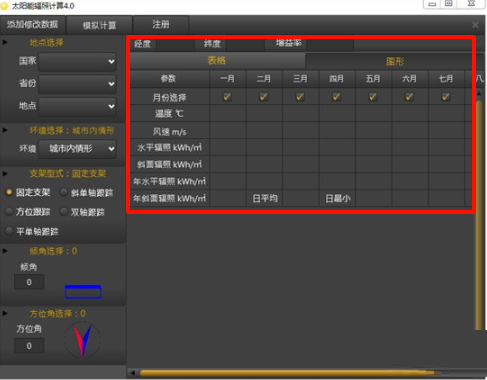This screenshot has width=487, height=380.
Task: Collapse the 方位角选择 section arrow
Action: click(5, 313)
